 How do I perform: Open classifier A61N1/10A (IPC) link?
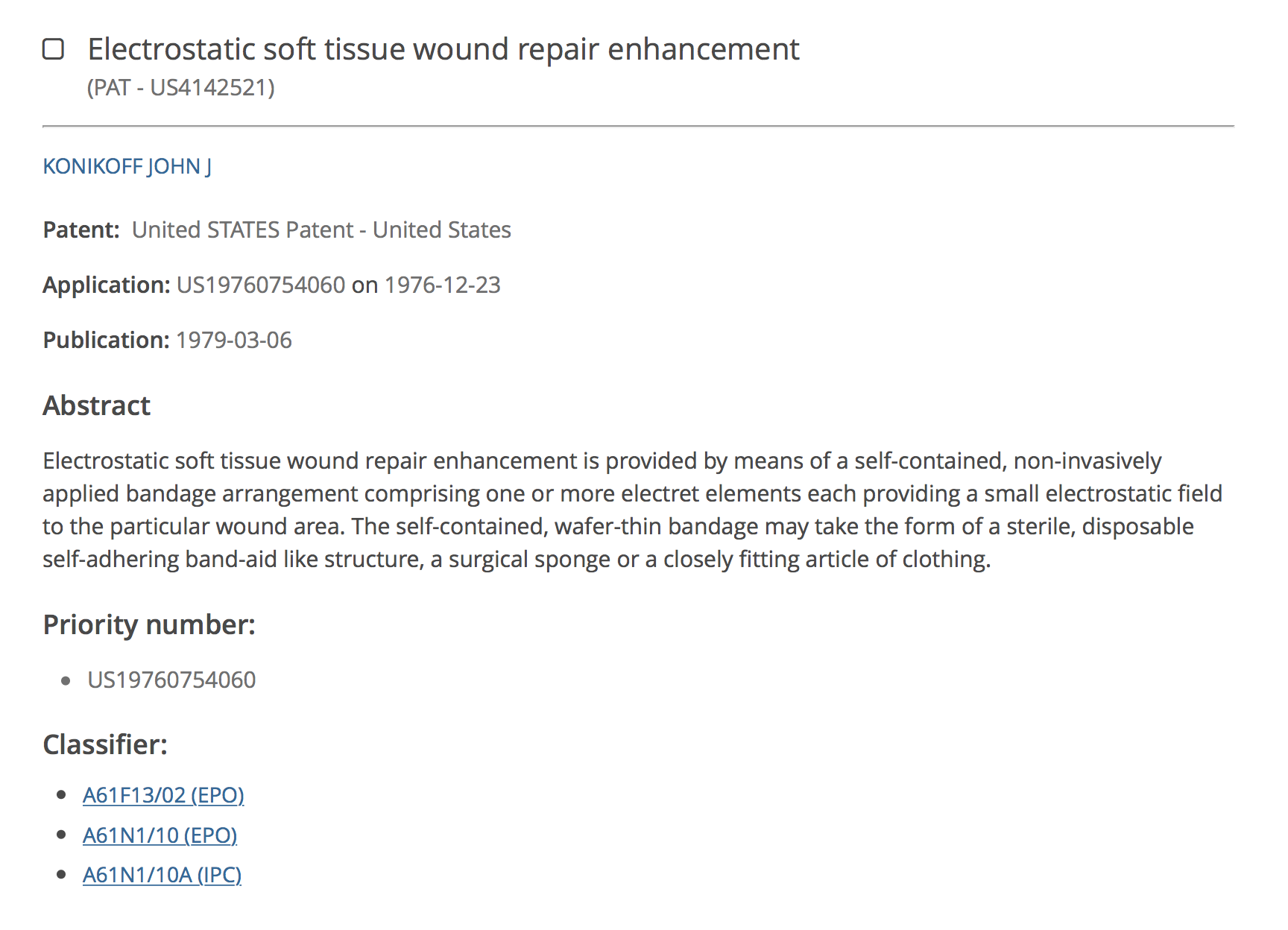tap(162, 875)
